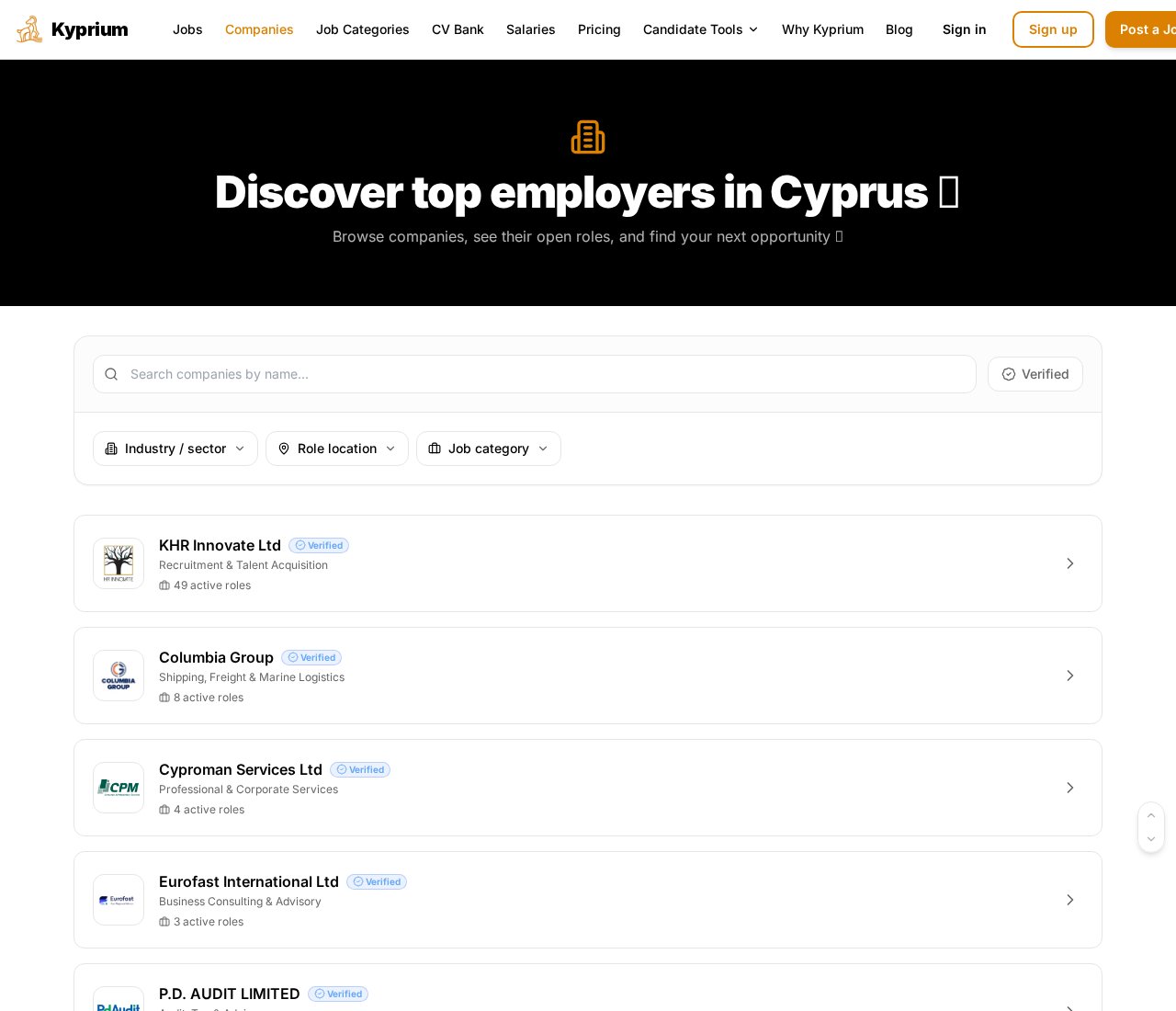Click the Kyprium brand name text
Viewport: 1176px width, 1011px height.
coord(90,29)
